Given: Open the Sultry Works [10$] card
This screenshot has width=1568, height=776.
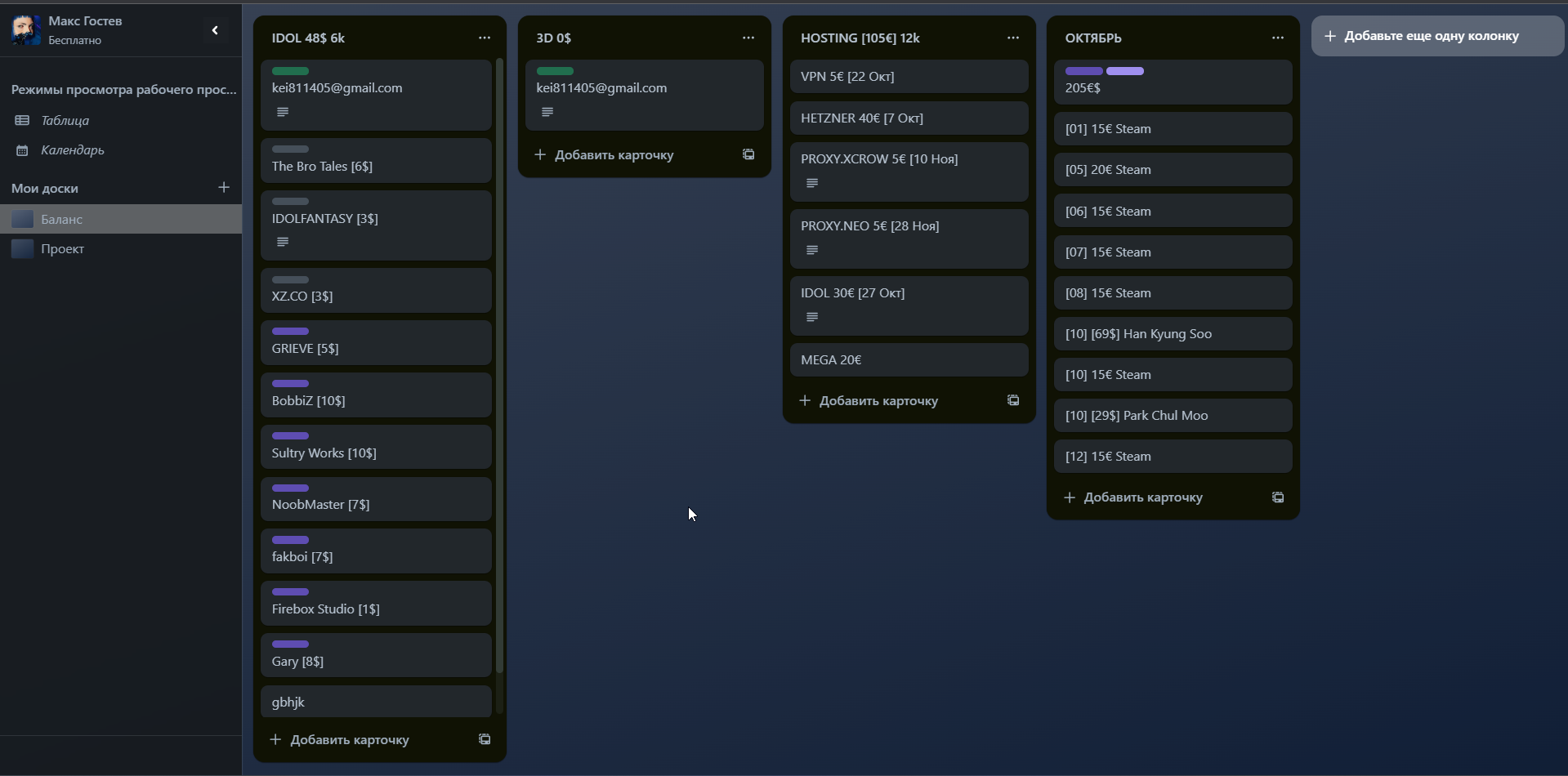Looking at the screenshot, I should click(x=376, y=447).
